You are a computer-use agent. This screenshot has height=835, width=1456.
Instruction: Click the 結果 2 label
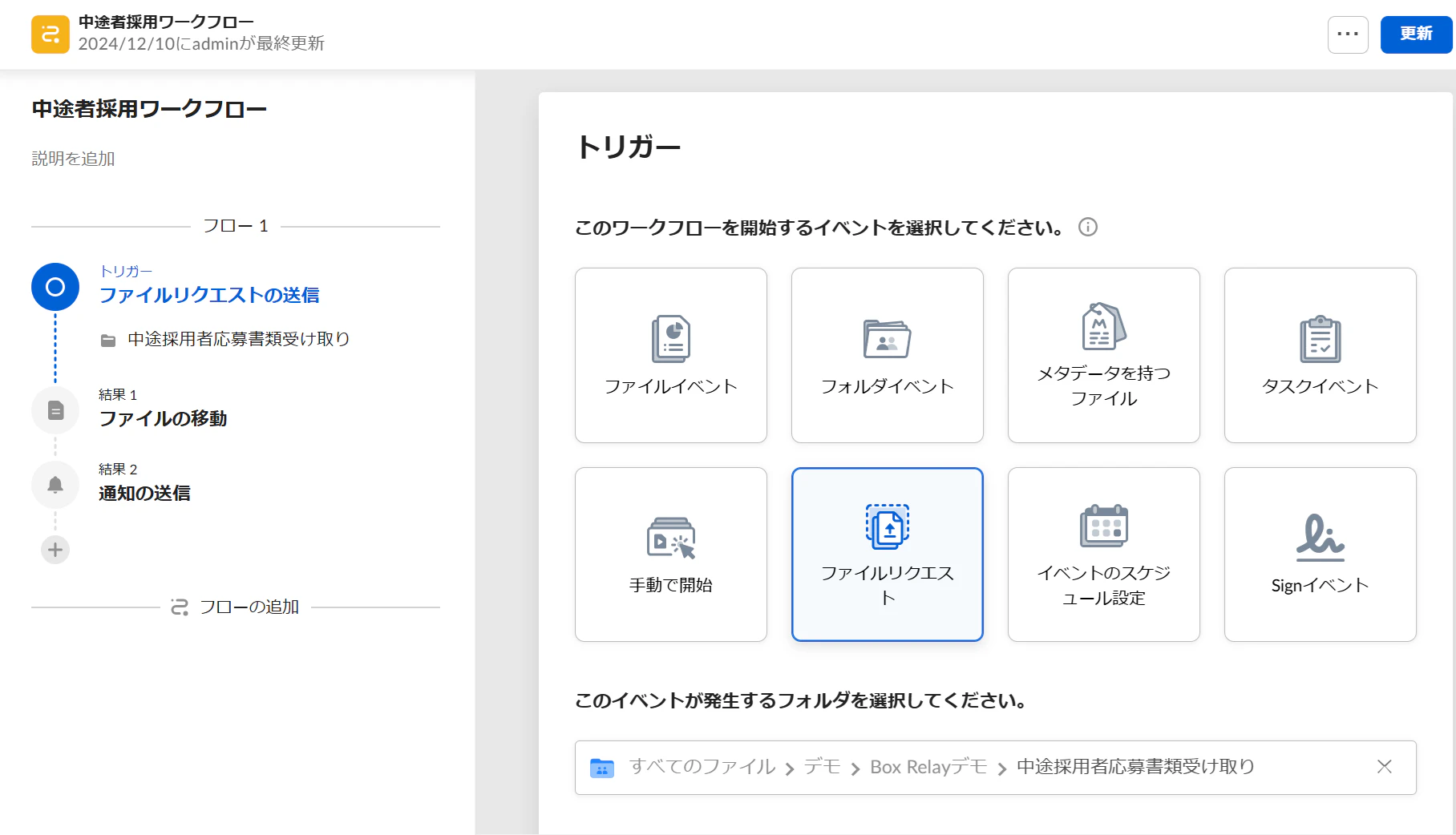(118, 470)
